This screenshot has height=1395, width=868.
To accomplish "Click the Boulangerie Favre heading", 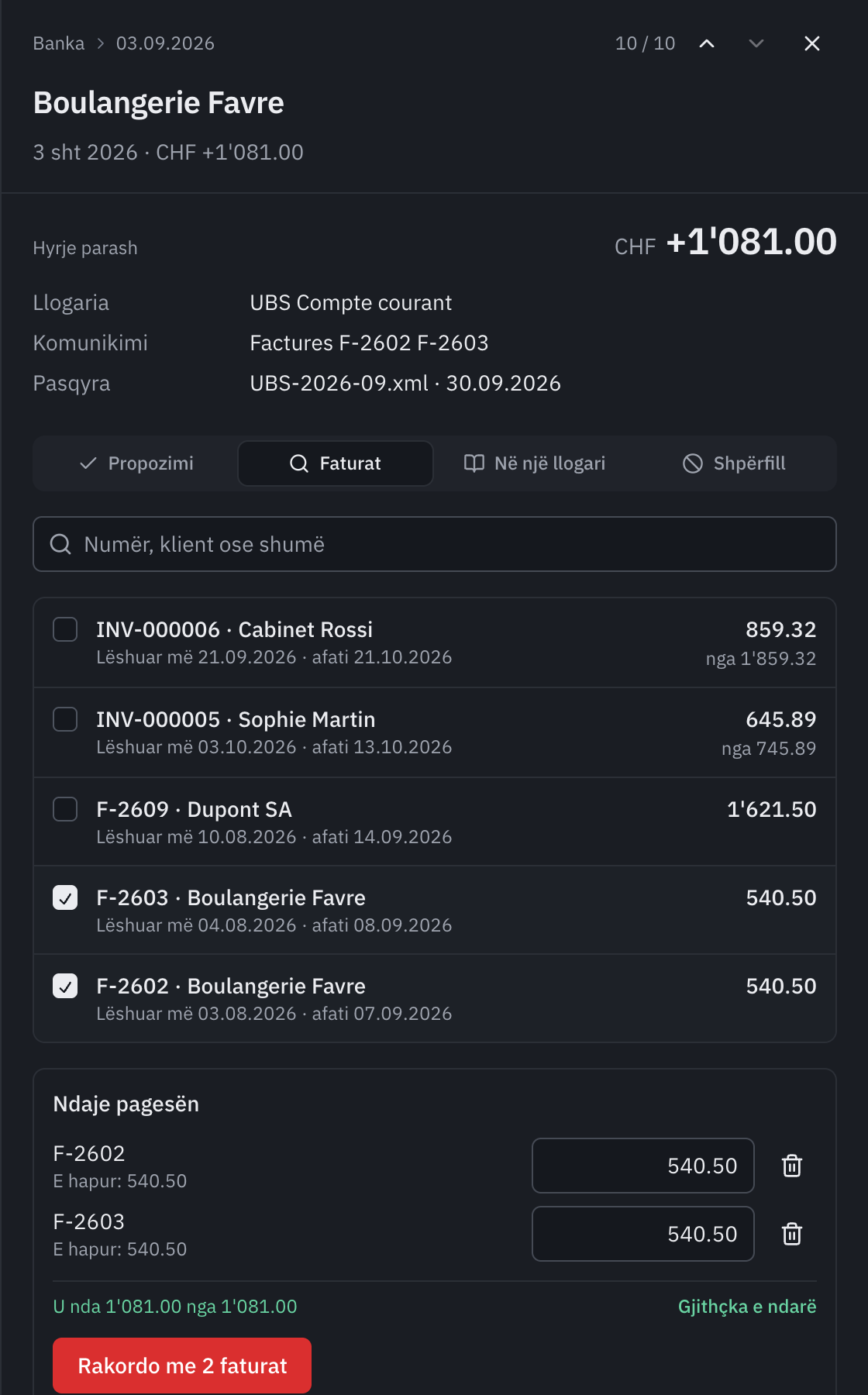I will [x=159, y=102].
